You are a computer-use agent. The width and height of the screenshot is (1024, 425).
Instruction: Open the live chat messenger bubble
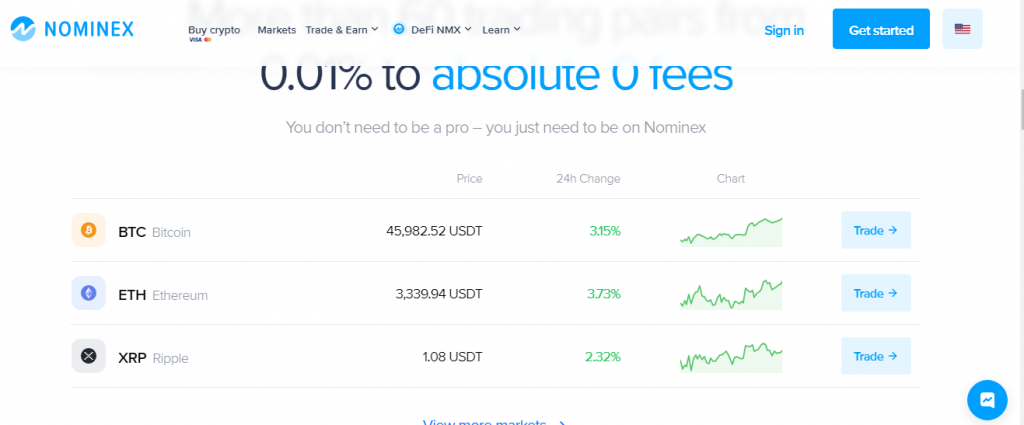click(987, 400)
